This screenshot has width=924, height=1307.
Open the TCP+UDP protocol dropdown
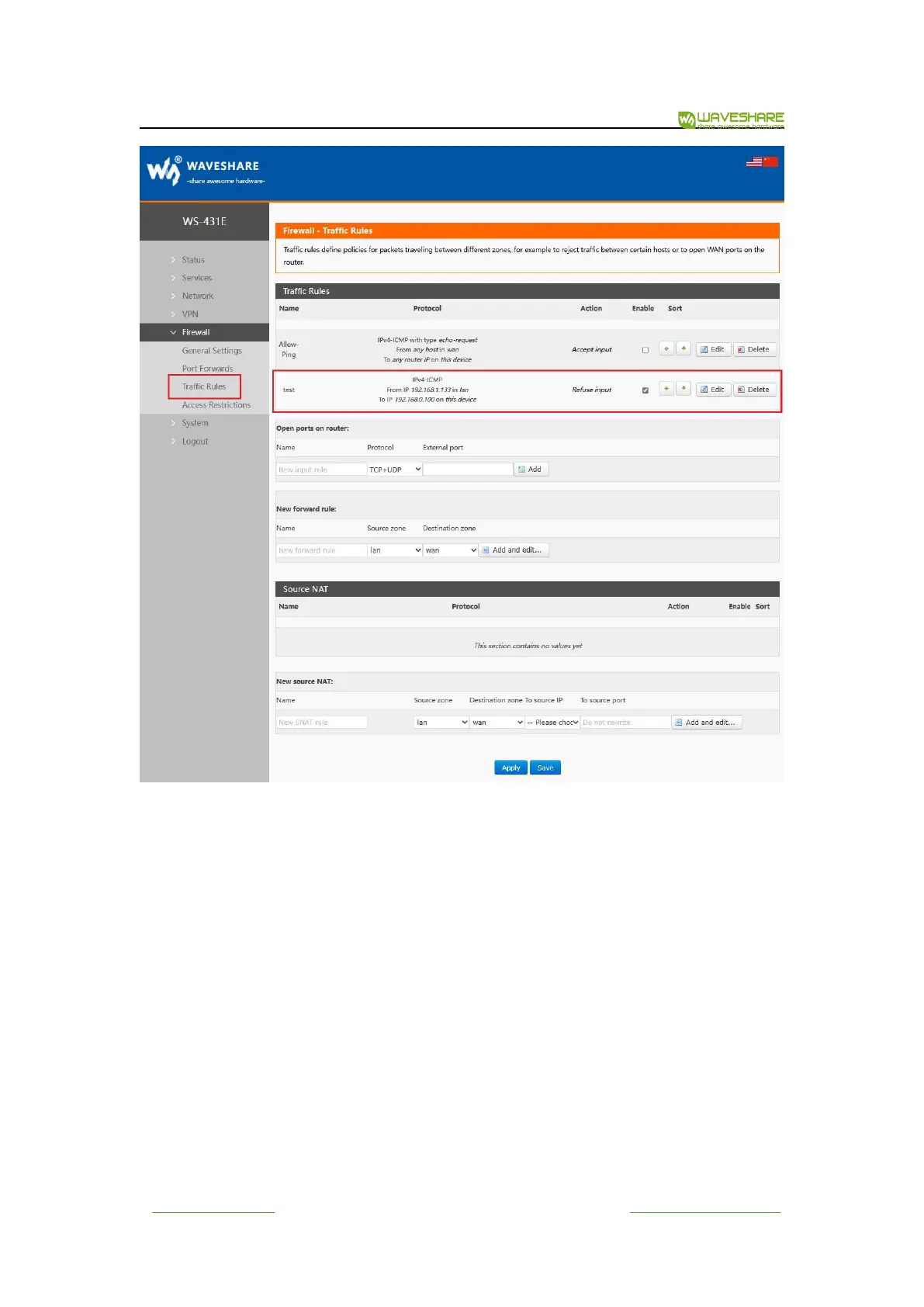[x=395, y=470]
